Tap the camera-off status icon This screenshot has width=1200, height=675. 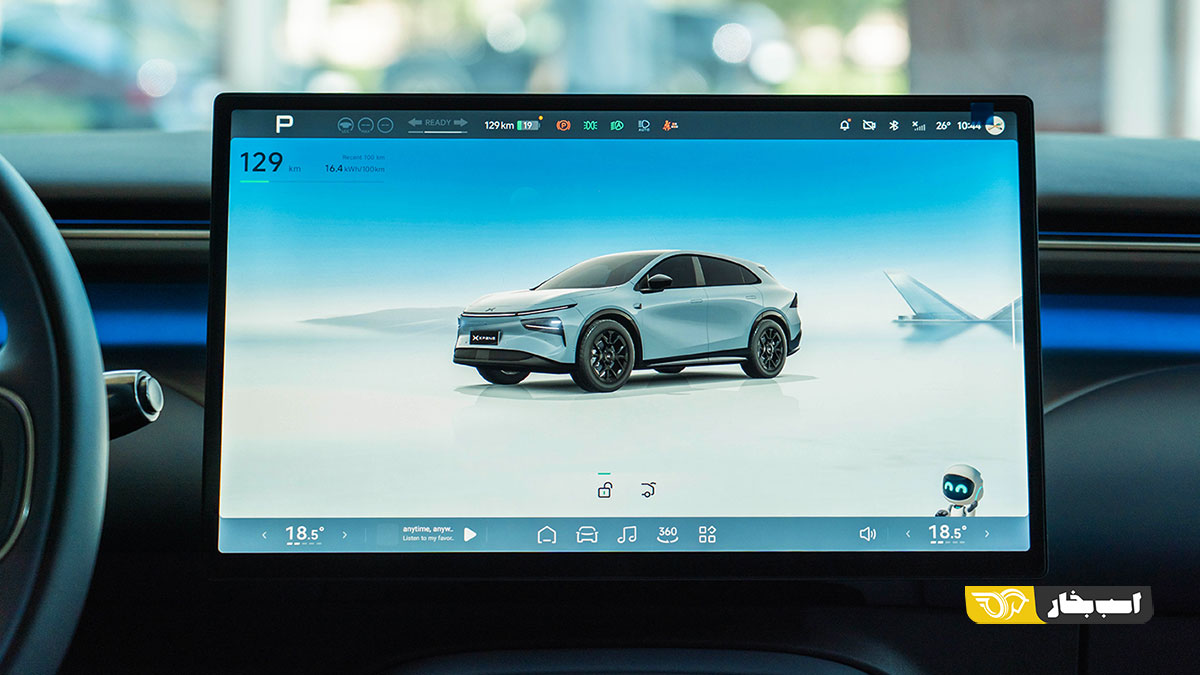tap(869, 125)
